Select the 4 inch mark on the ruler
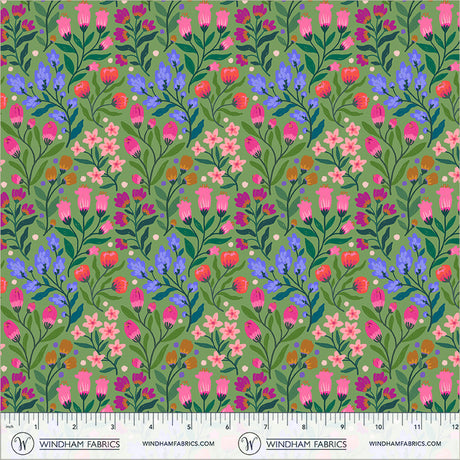The width and height of the screenshot is (460, 460). click(x=151, y=427)
